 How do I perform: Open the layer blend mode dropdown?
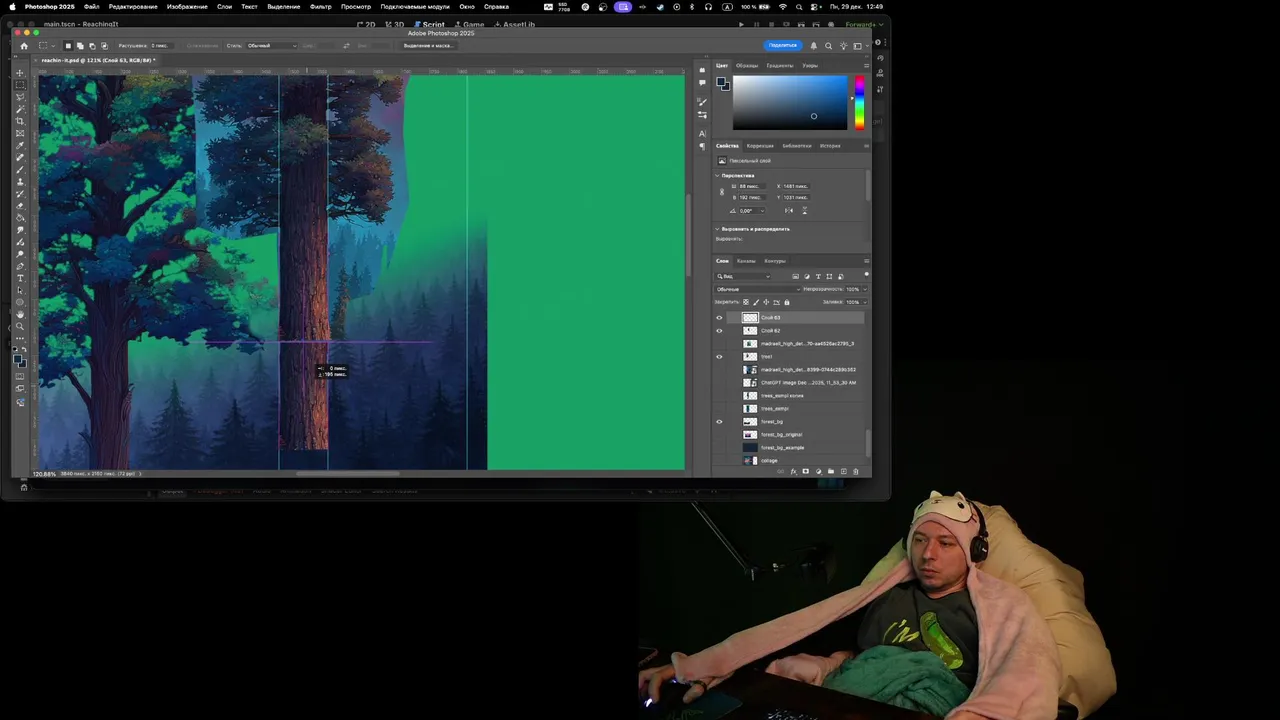(x=756, y=289)
